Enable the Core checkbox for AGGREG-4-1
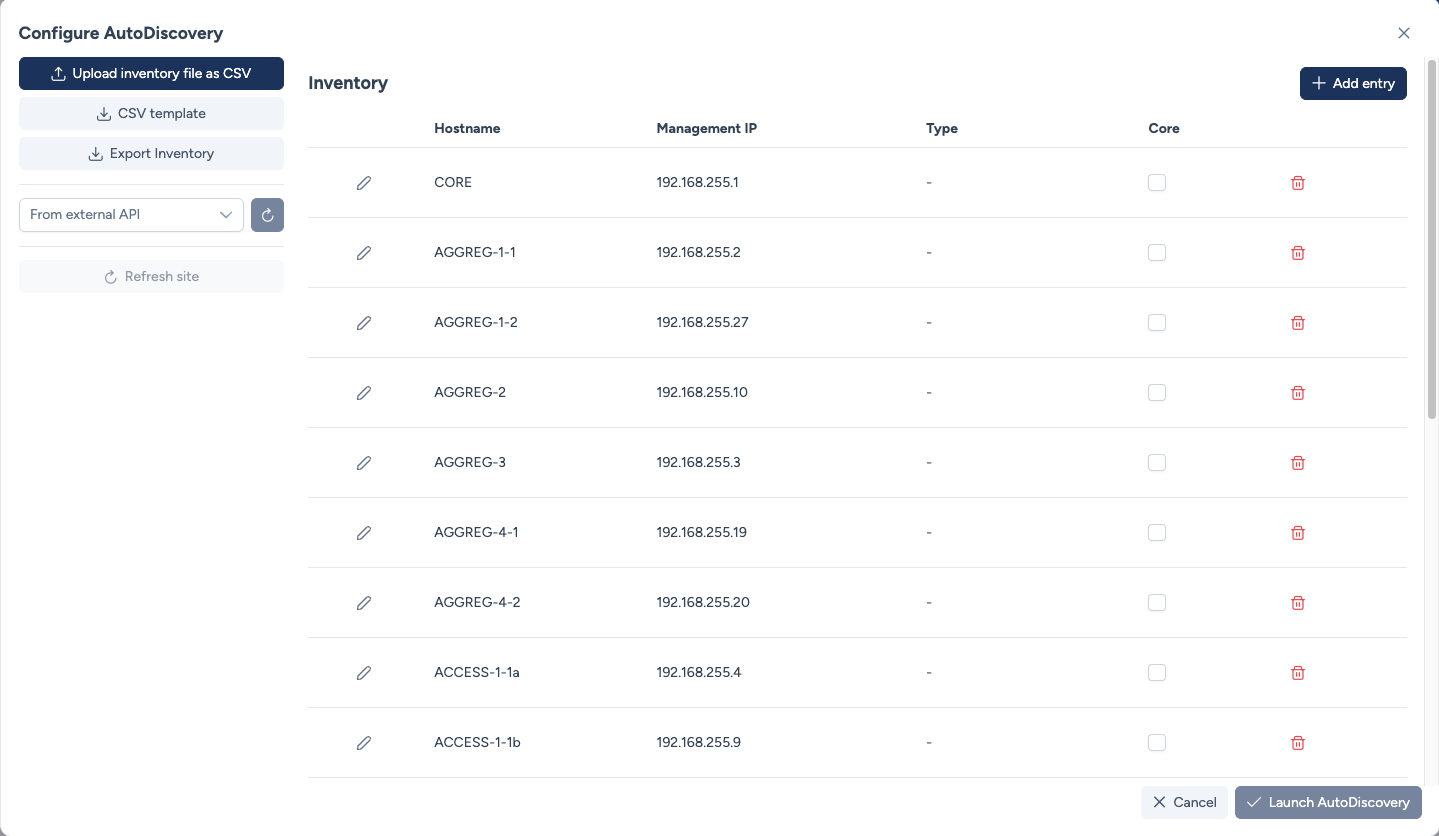 (x=1157, y=533)
